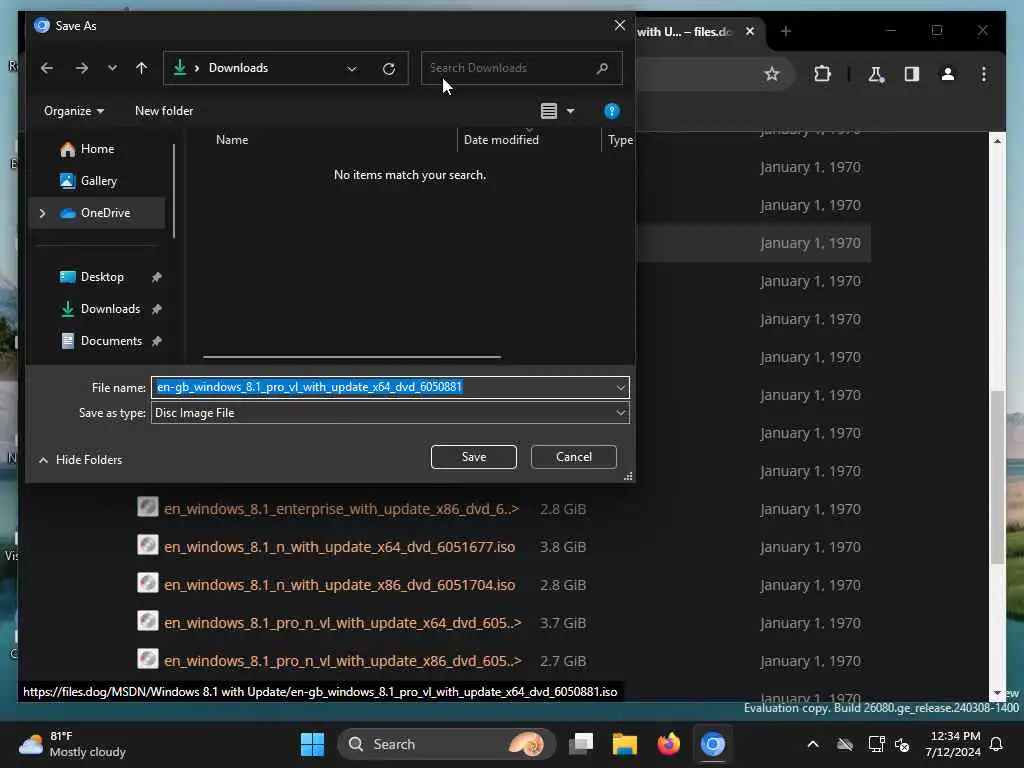Image resolution: width=1024 pixels, height=768 pixels.
Task: Open browser three-dot menu
Action: (x=984, y=74)
